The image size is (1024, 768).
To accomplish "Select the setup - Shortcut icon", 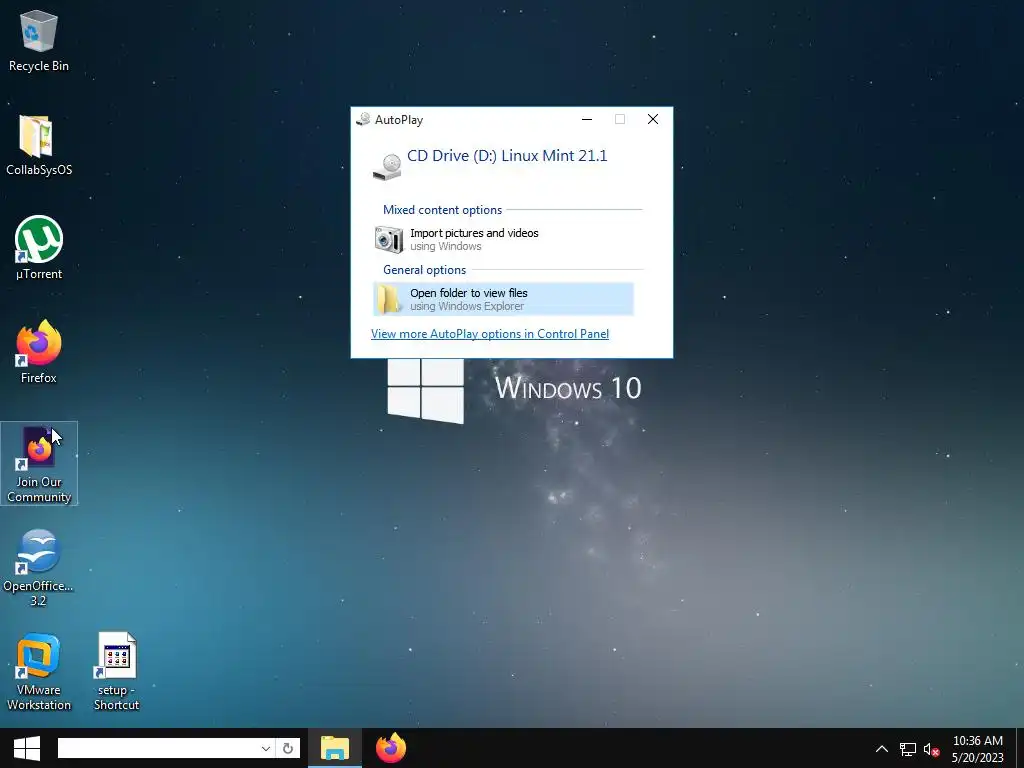I will [116, 672].
